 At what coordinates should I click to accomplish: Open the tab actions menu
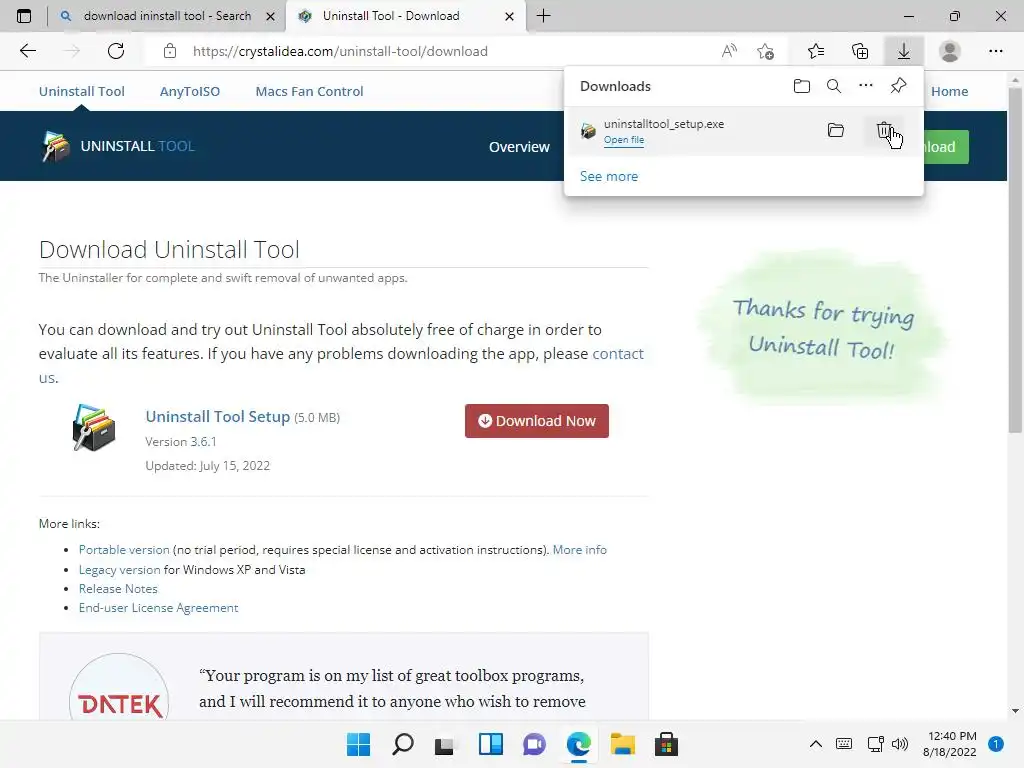point(24,16)
